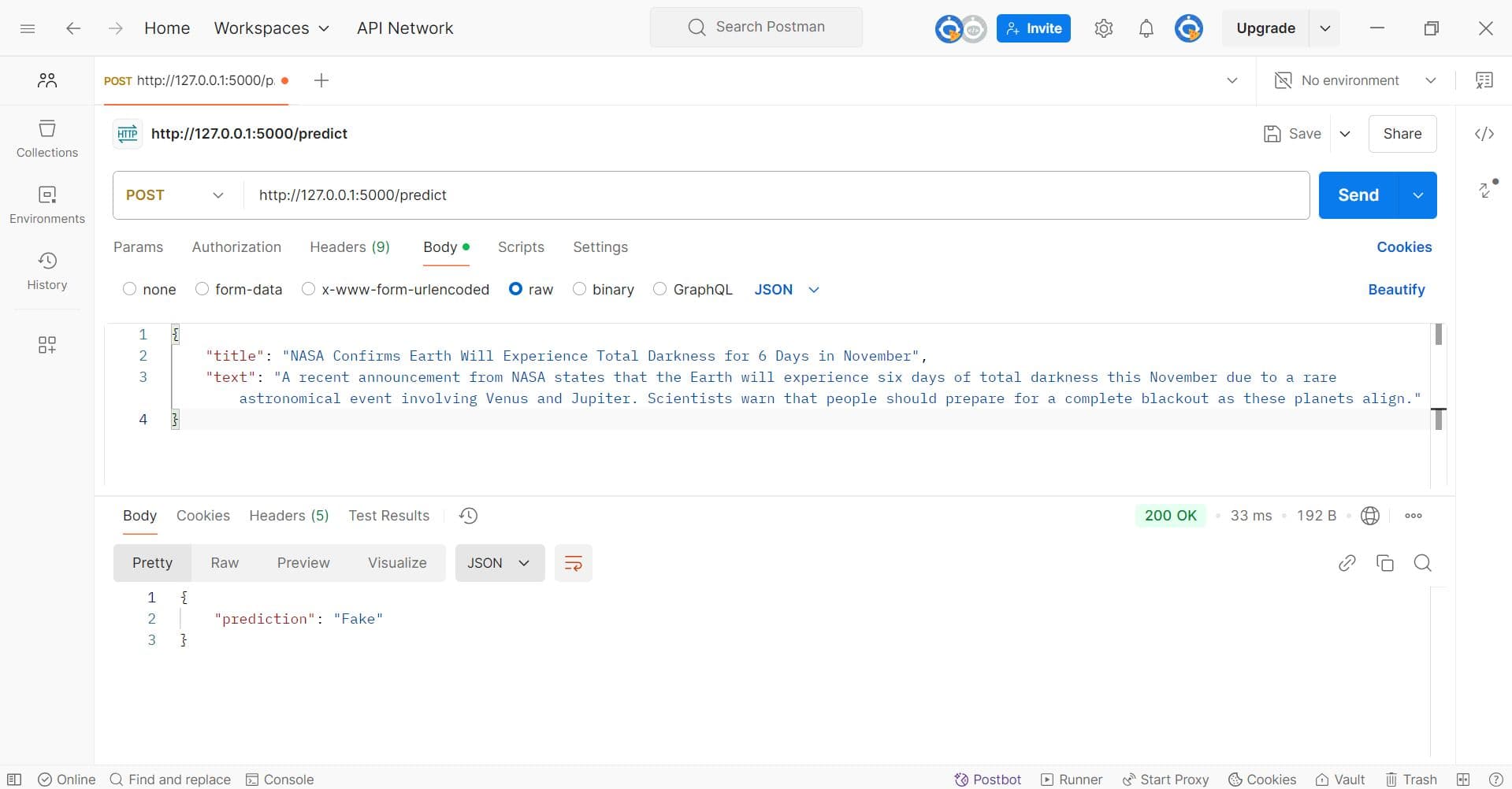The width and height of the screenshot is (1512, 789).
Task: Open the Collections sidebar panel
Action: point(47,139)
